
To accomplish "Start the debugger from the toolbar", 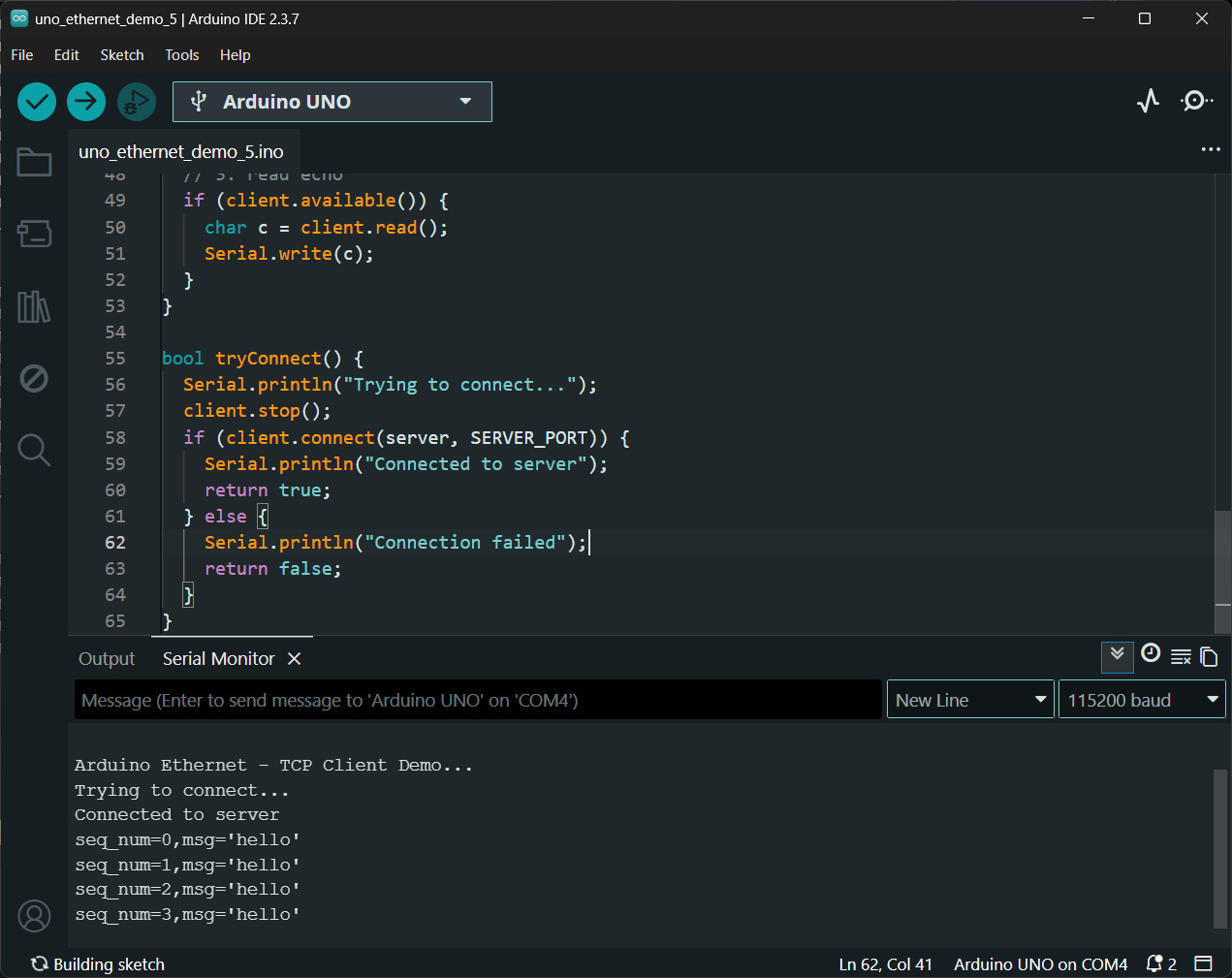I will (x=136, y=102).
